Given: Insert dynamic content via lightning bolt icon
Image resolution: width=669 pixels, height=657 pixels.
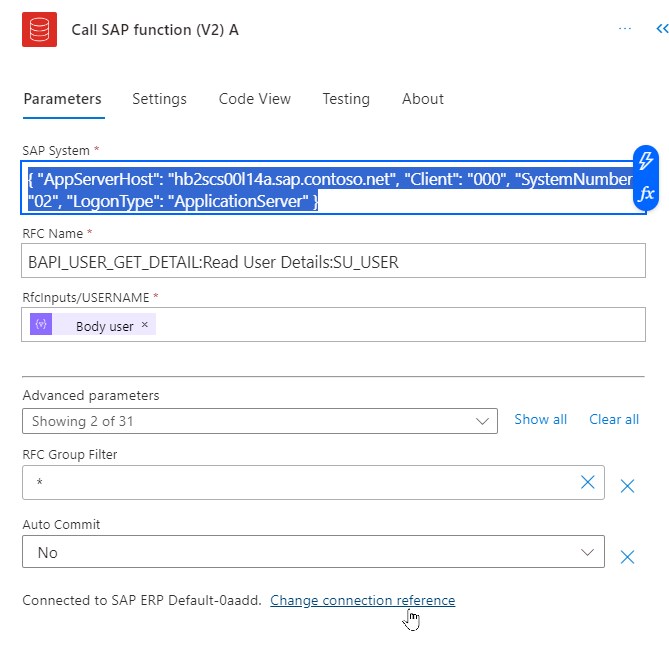Looking at the screenshot, I should click(646, 161).
